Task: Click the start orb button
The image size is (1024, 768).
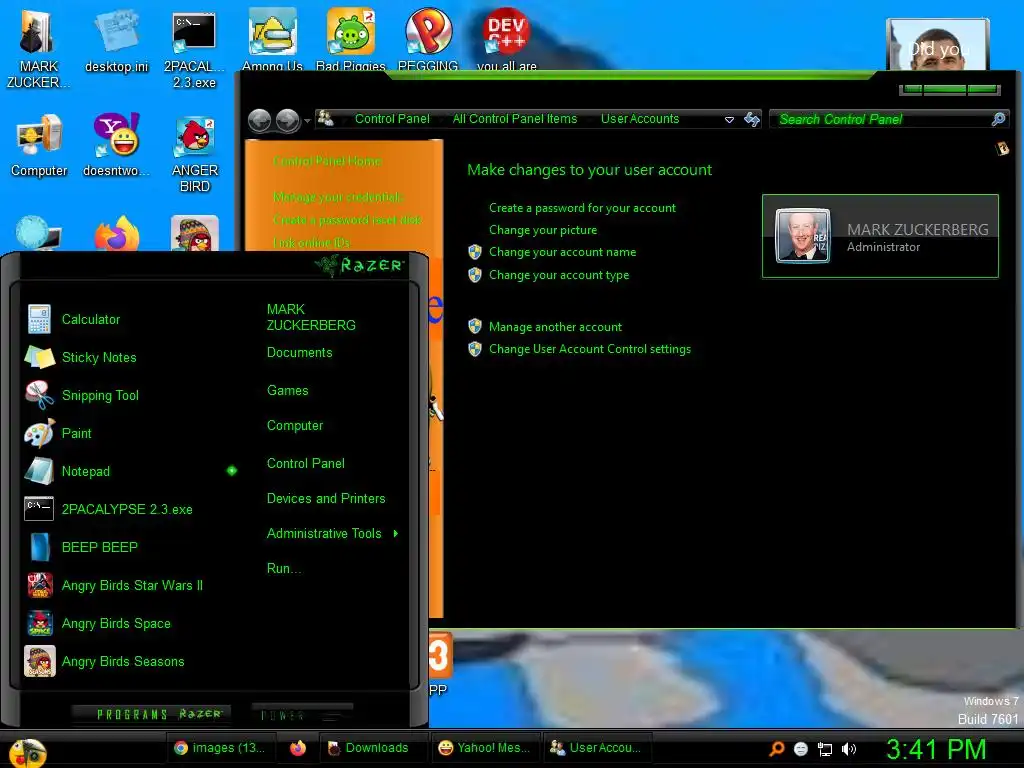Action: 27,753
